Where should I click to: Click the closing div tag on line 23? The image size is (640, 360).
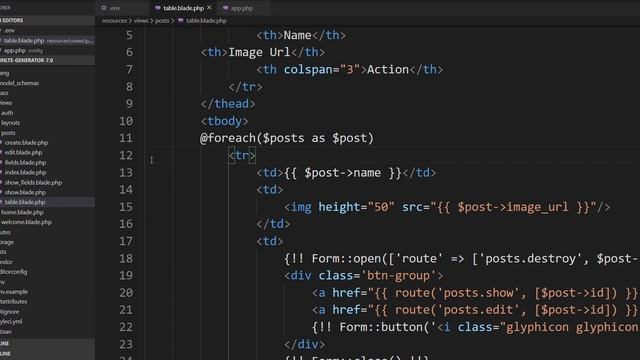pos(304,344)
